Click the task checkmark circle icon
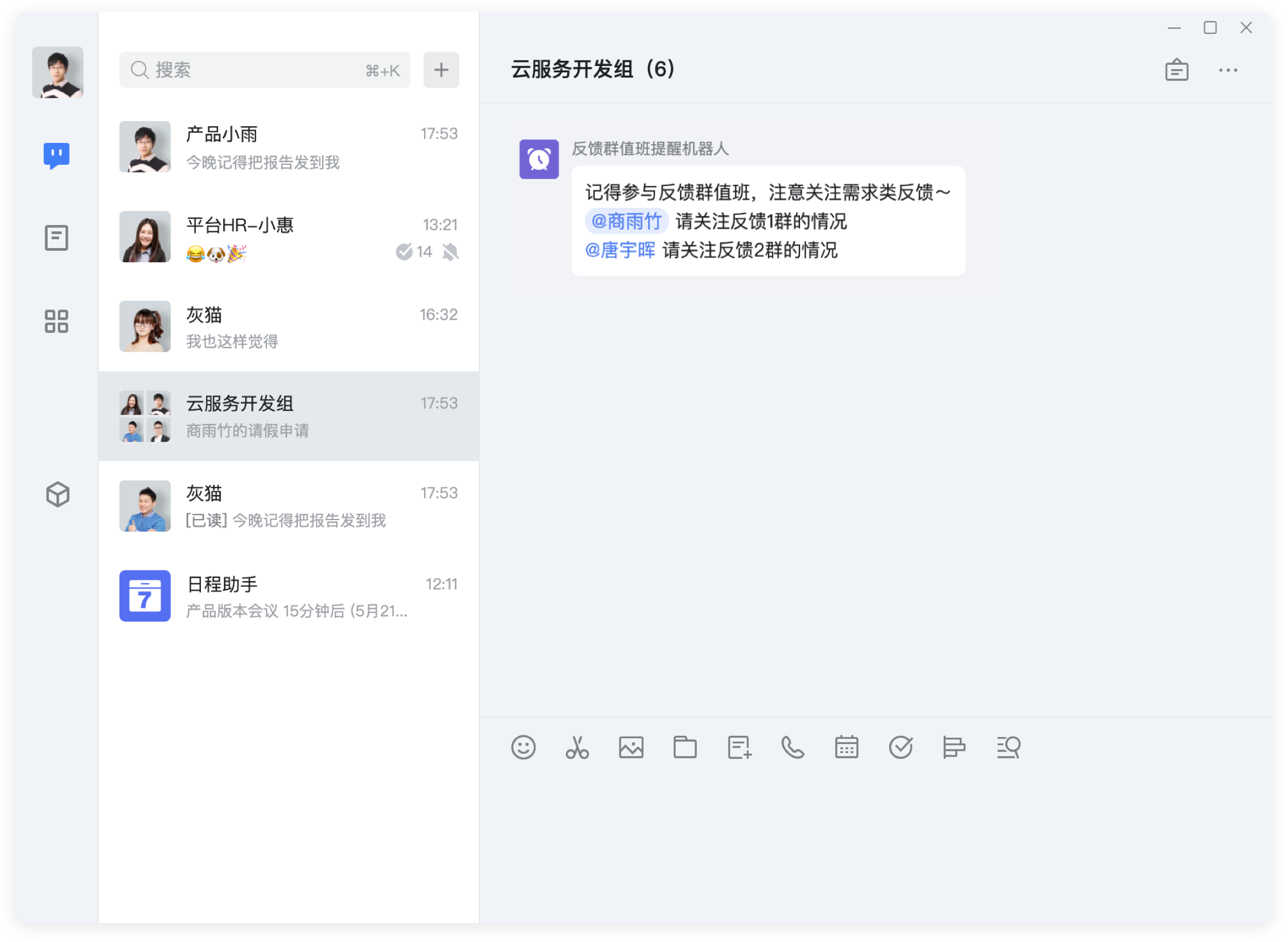 coord(901,747)
